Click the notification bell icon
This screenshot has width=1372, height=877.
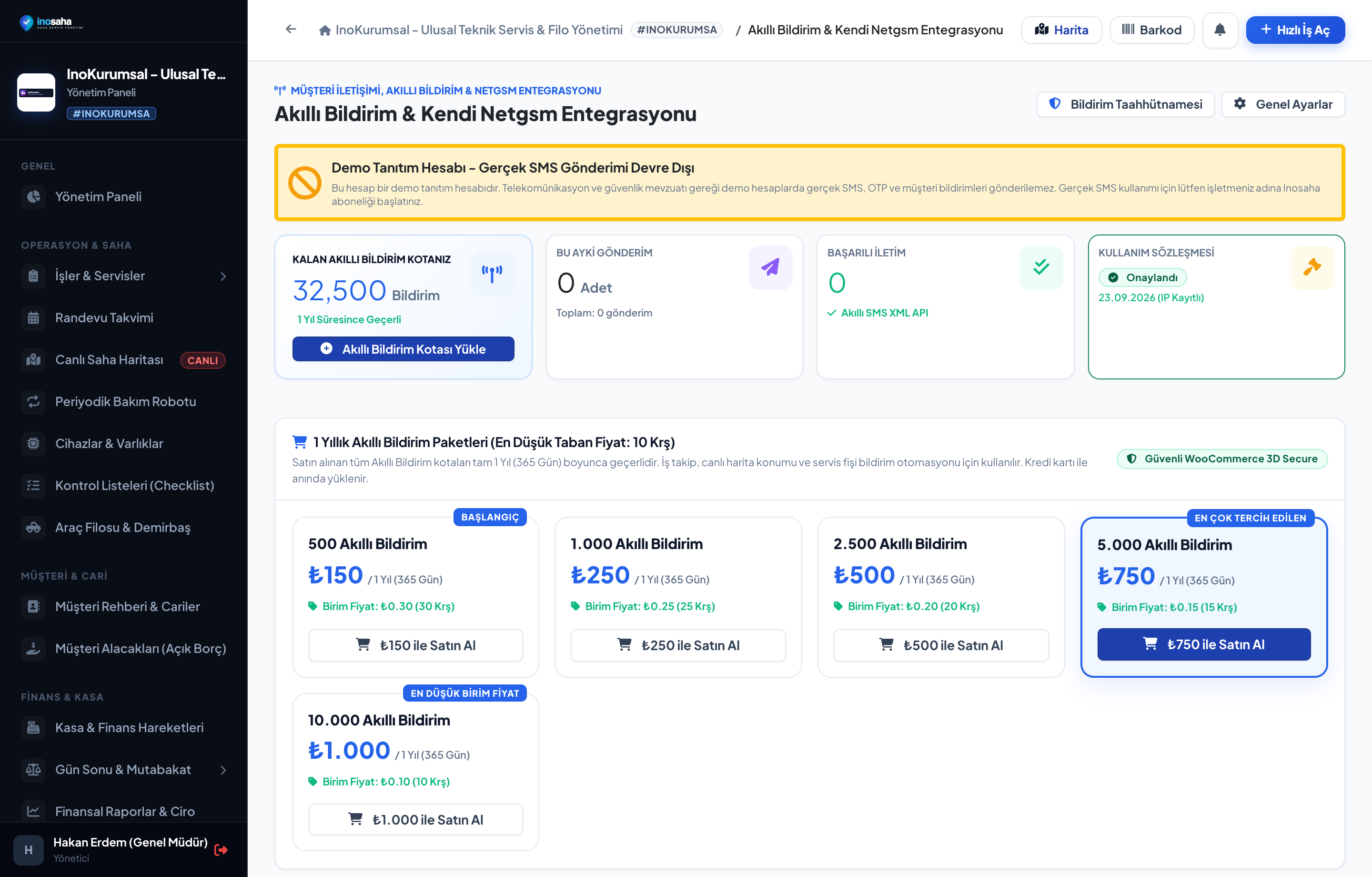pyautogui.click(x=1219, y=30)
